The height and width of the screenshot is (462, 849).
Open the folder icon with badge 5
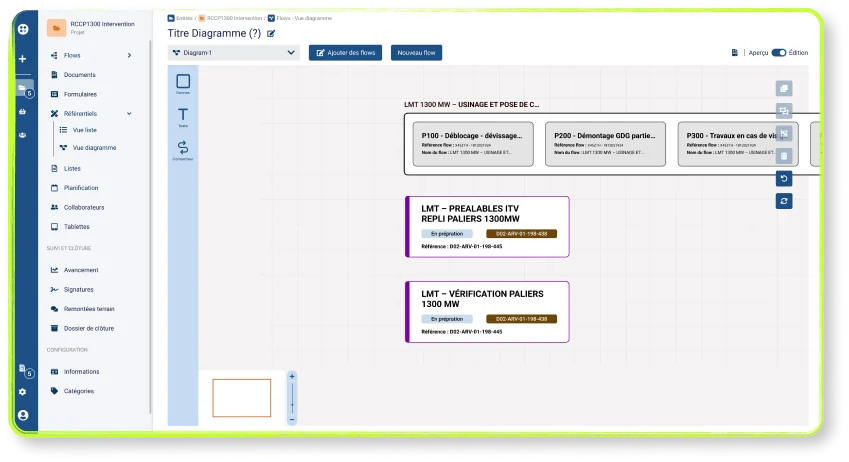coord(24,89)
